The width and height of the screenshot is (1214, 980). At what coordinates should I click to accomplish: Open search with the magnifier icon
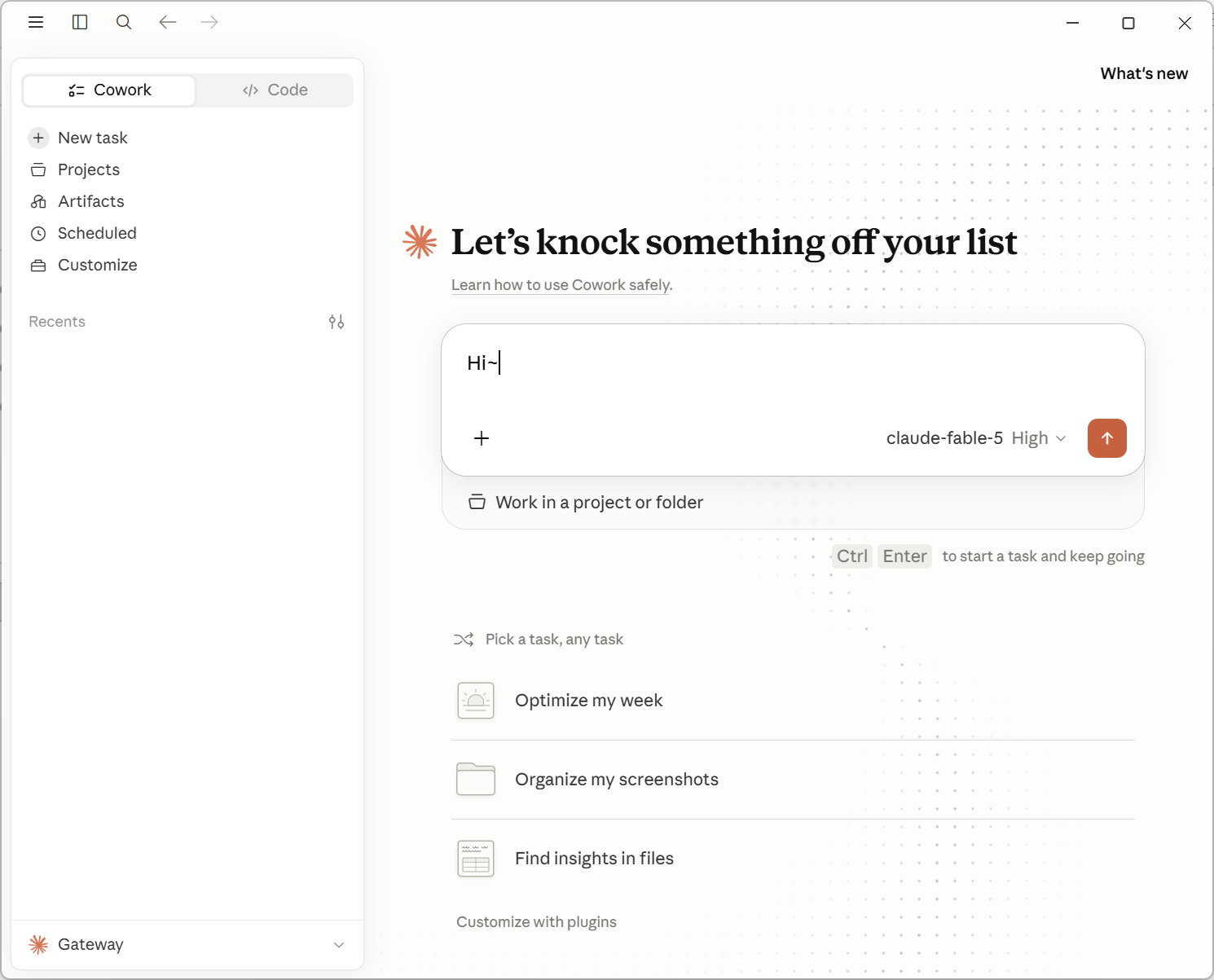(x=124, y=22)
